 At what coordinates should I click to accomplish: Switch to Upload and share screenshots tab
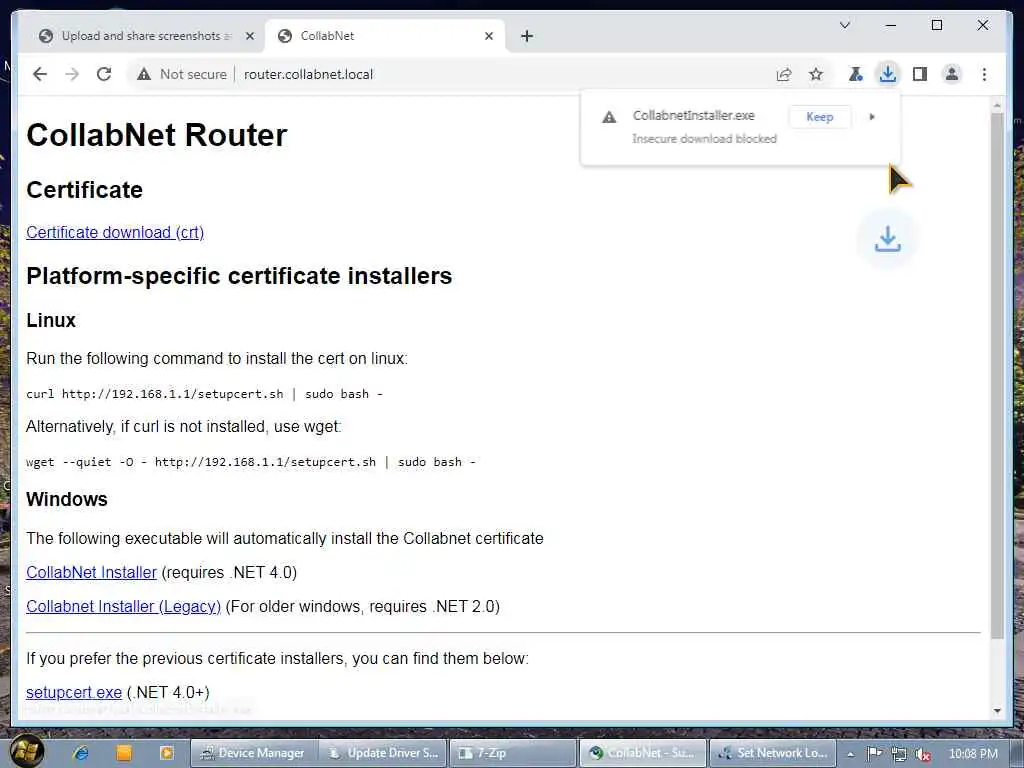[x=143, y=37]
